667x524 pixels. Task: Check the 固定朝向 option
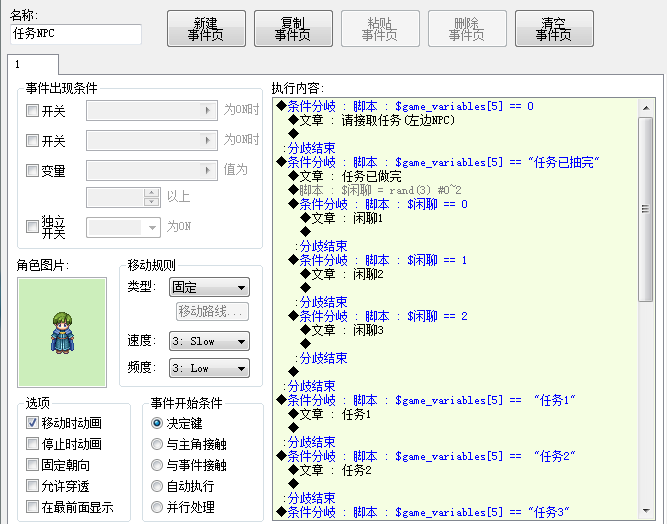pos(32,464)
